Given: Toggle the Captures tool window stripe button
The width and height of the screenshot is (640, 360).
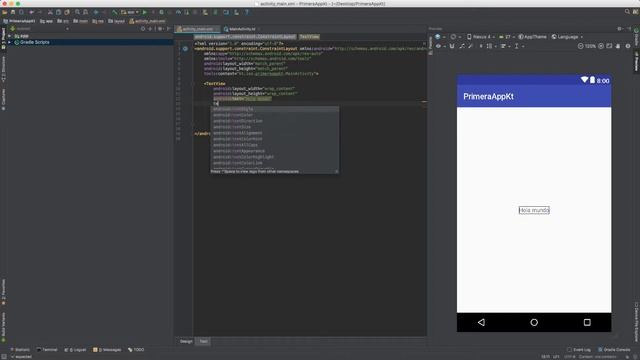Looking at the screenshot, I should coord(3,99).
